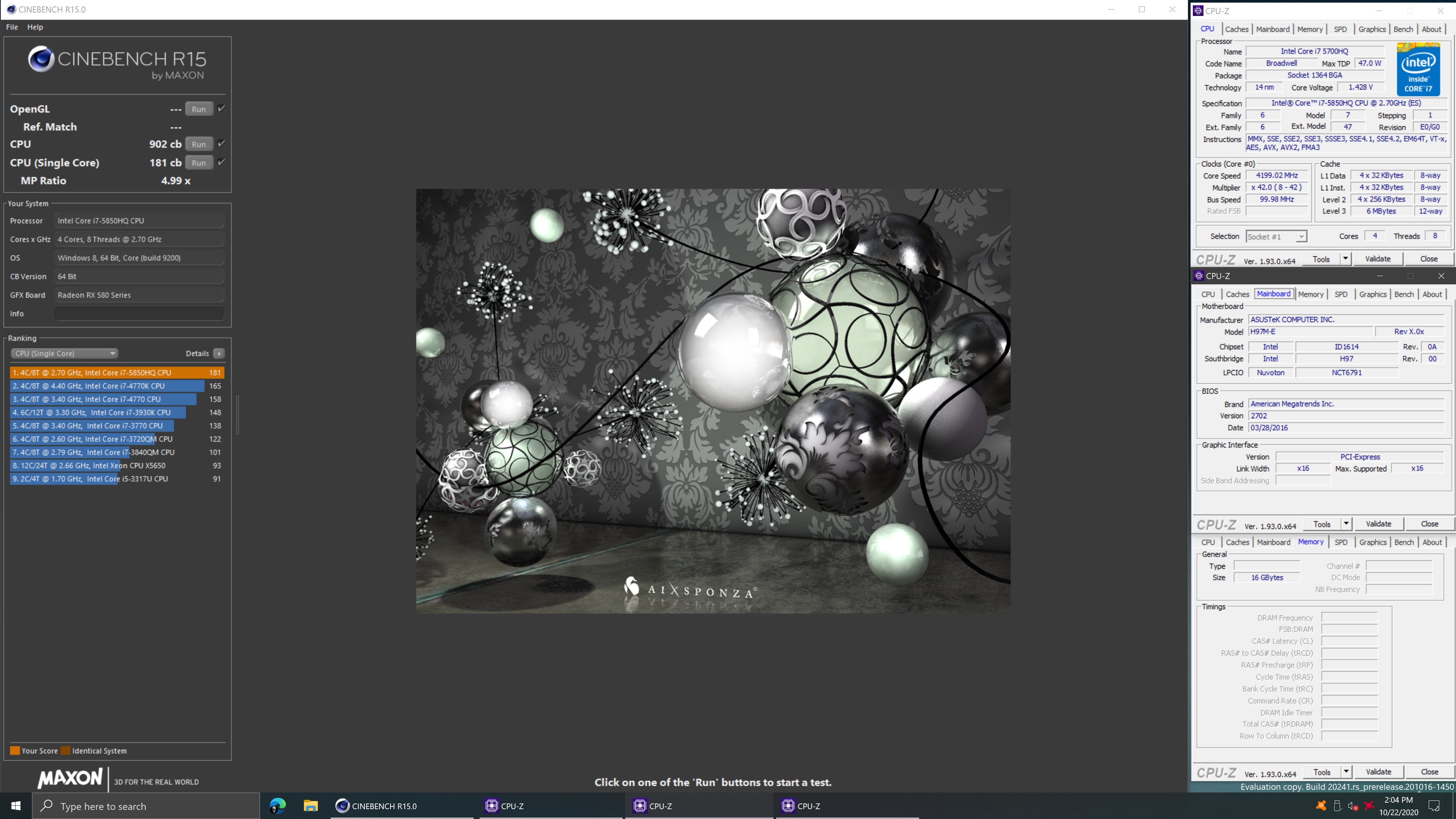
Task: Open Tools dropdown arrow in middle CPU-Z
Action: tap(1346, 524)
